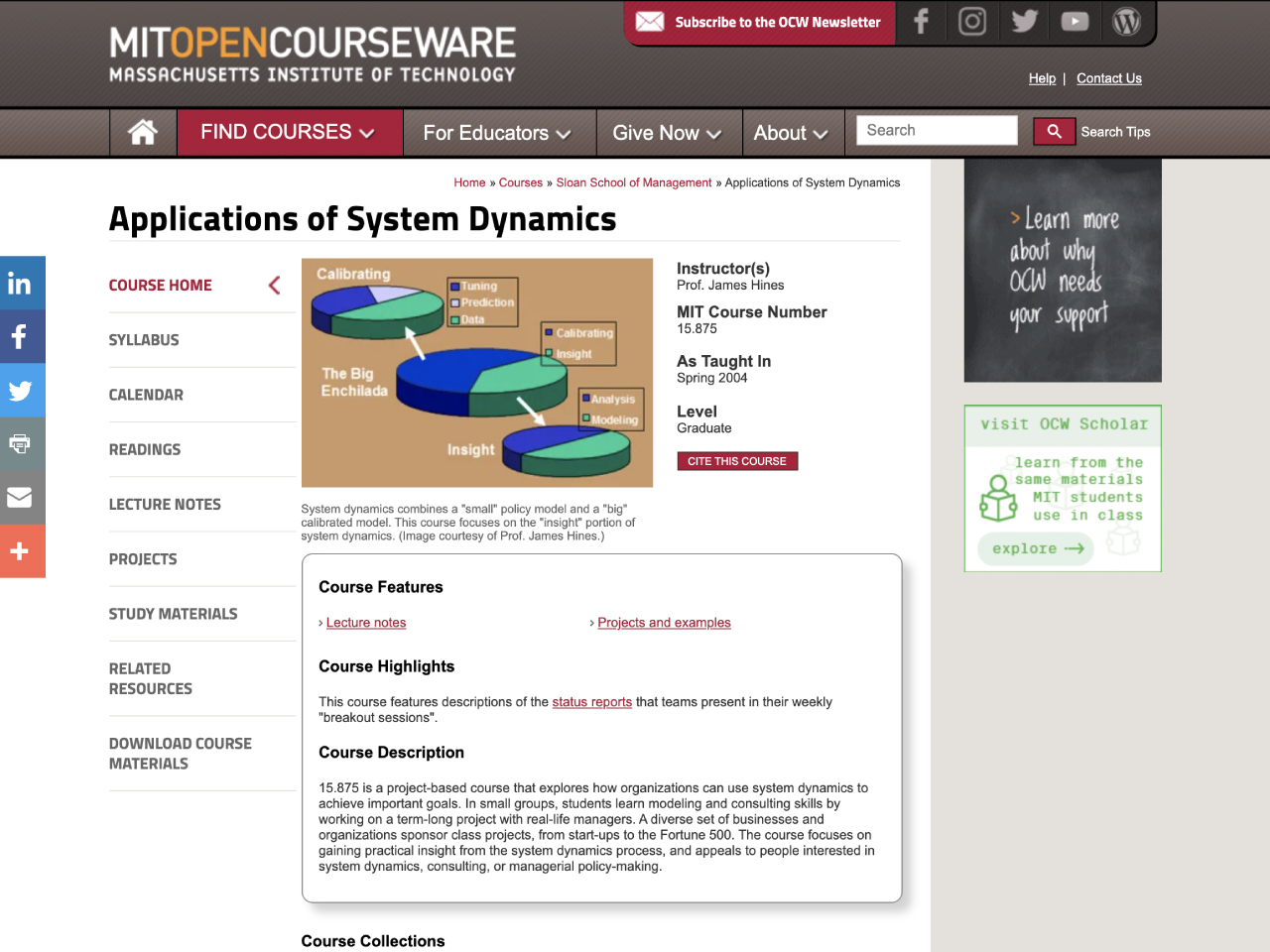Expand the About dropdown menu
This screenshot has height=952, width=1270.
click(x=791, y=133)
